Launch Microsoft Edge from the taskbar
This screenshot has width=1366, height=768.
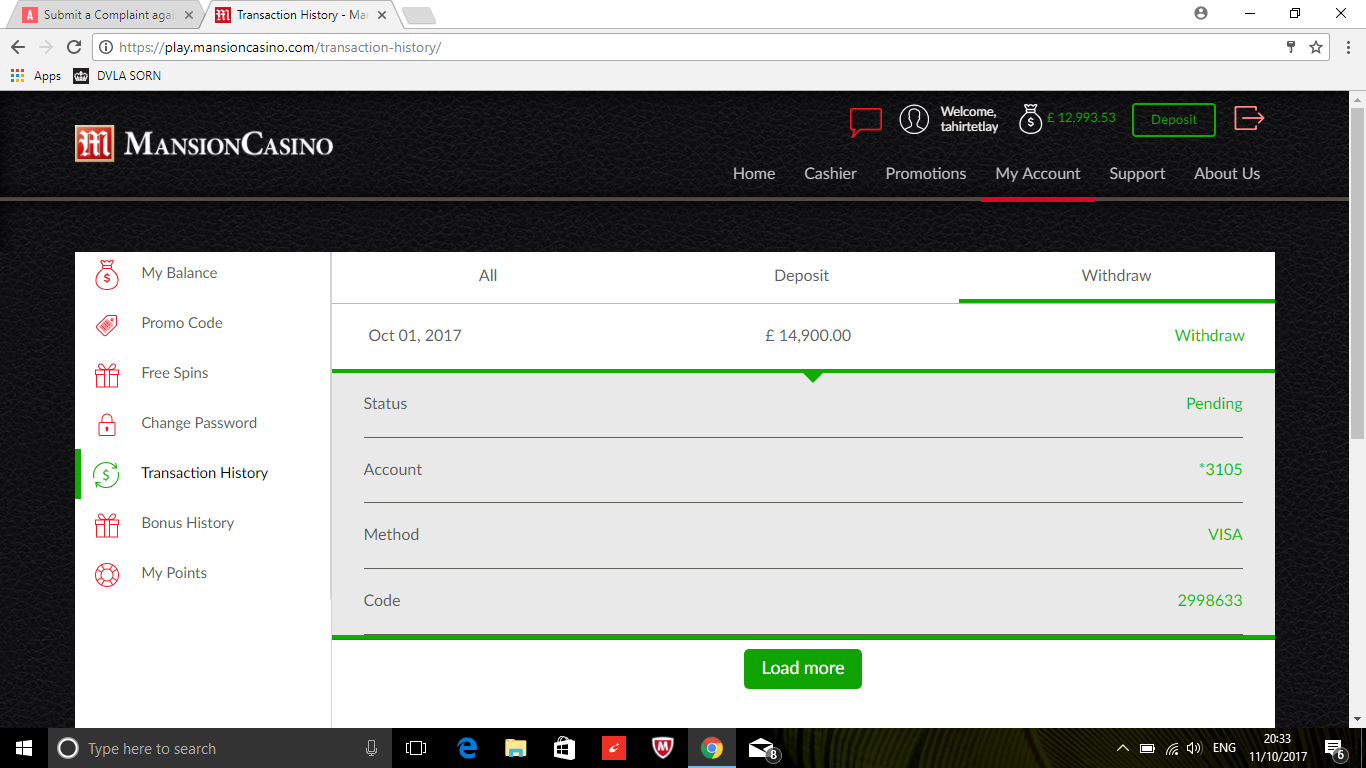tap(467, 748)
